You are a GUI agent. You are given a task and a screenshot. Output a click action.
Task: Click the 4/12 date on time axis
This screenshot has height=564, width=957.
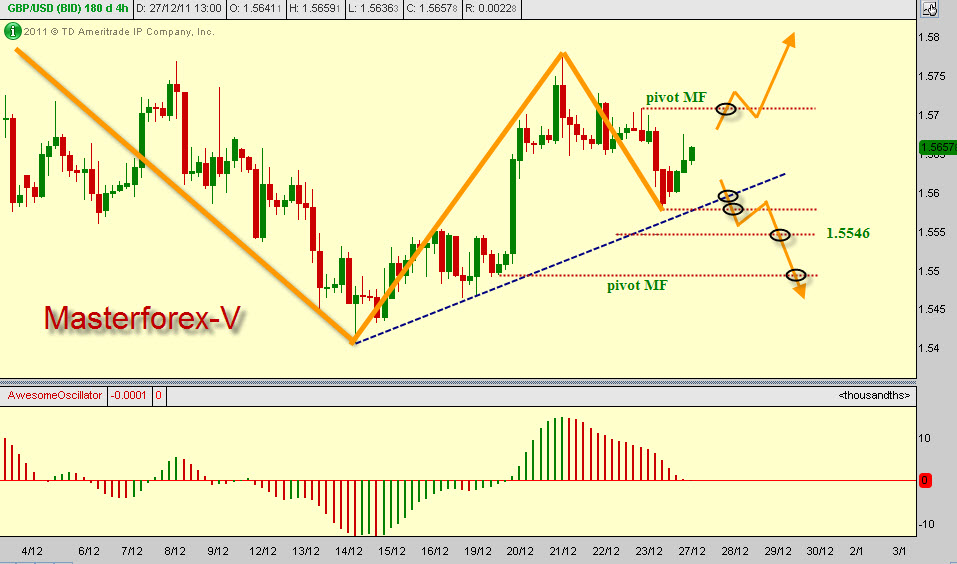pyautogui.click(x=32, y=551)
